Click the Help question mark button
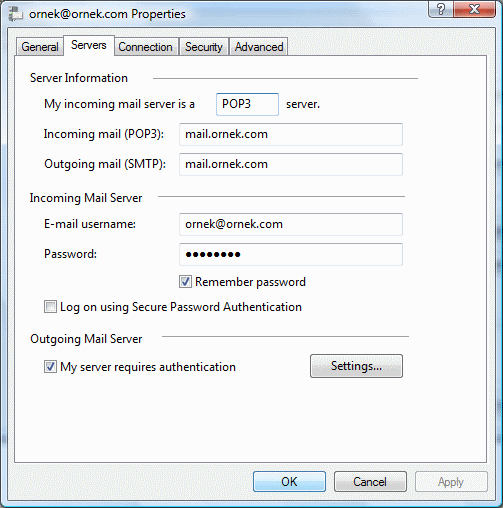Image resolution: width=503 pixels, height=508 pixels. [x=441, y=9]
